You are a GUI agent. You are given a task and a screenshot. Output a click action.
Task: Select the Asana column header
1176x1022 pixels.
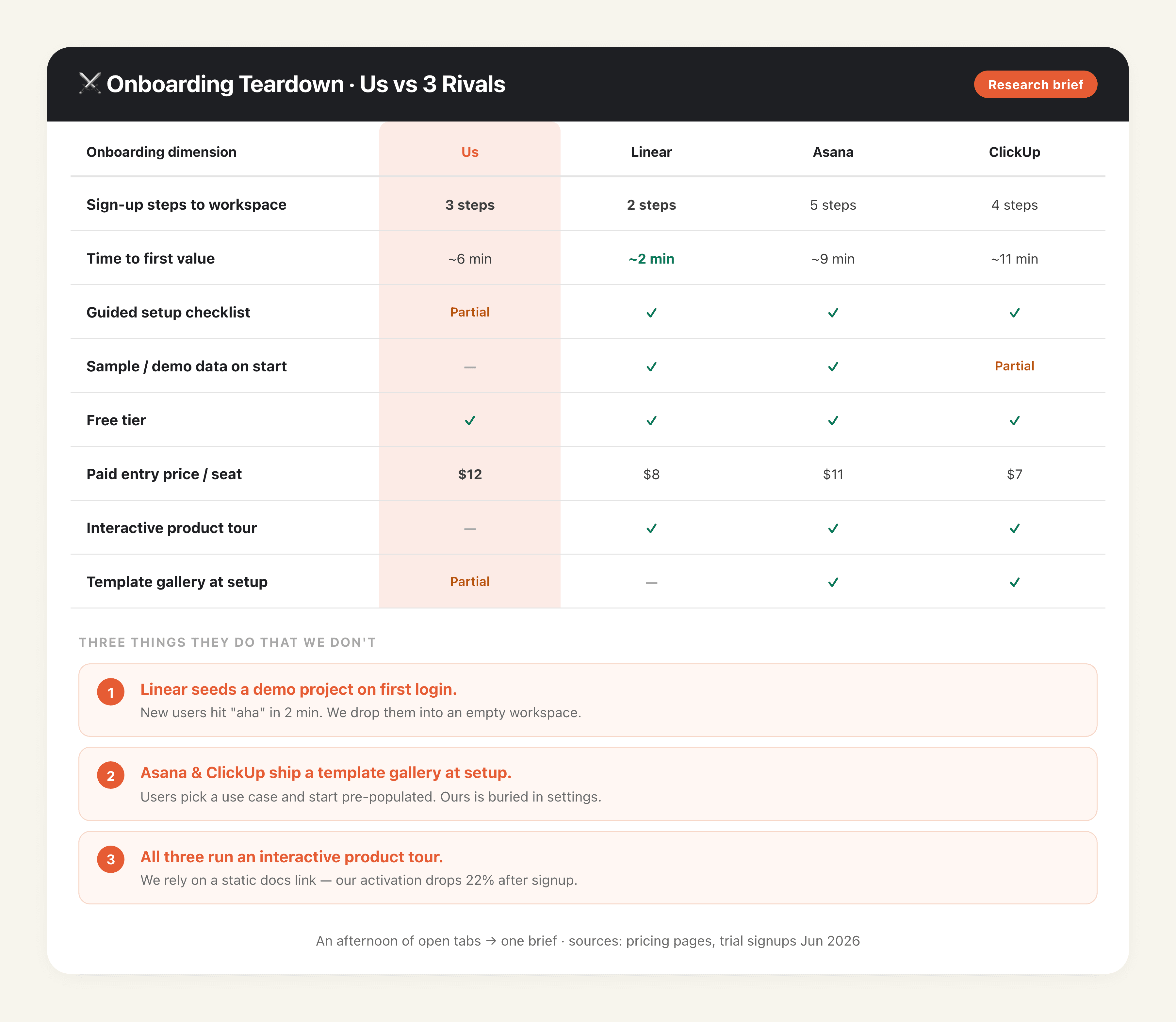[833, 152]
